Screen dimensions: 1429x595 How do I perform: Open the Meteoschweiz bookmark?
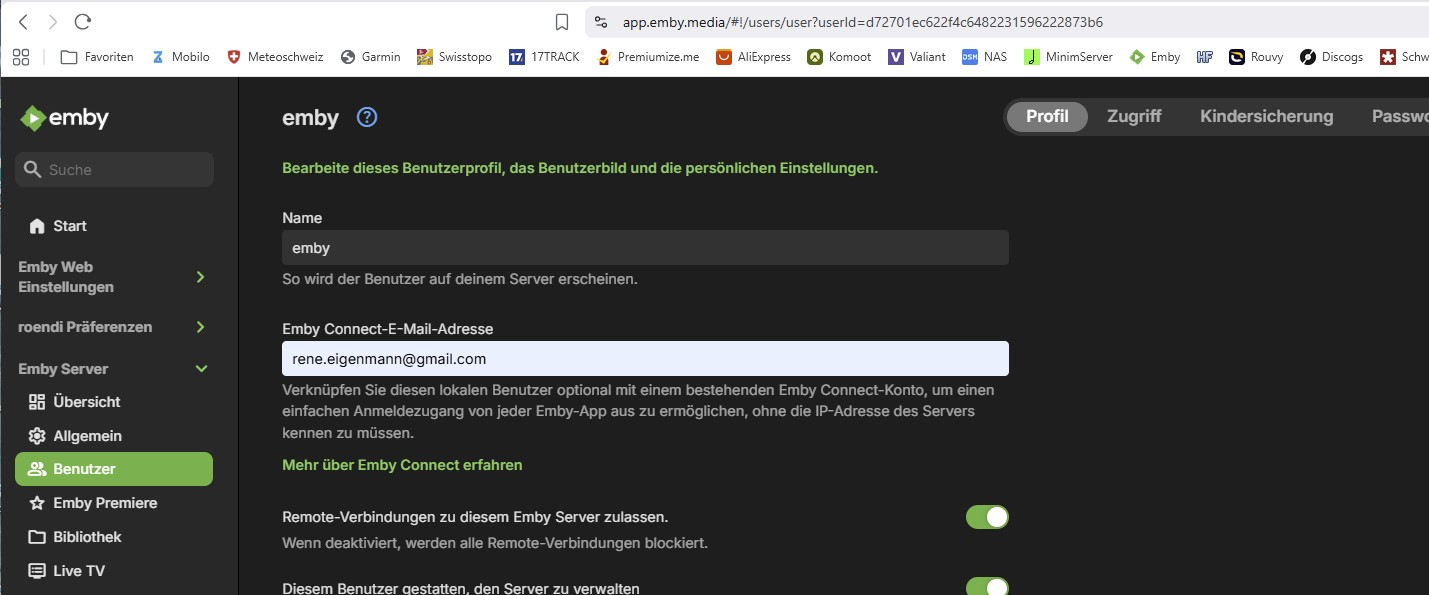pos(275,57)
